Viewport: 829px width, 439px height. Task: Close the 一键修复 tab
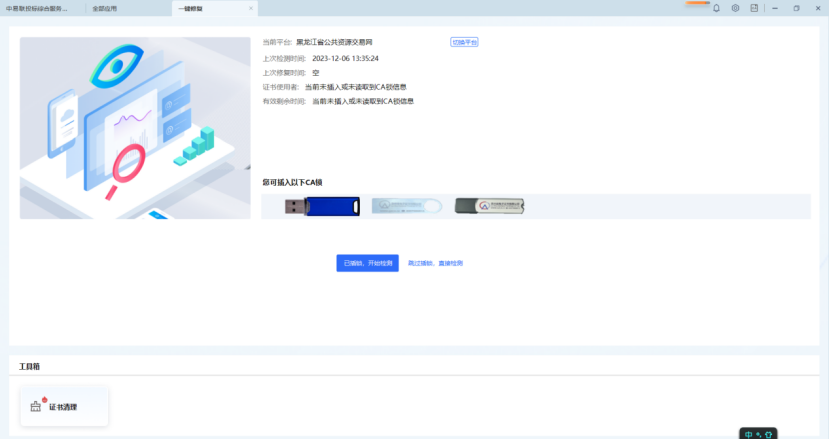pyautogui.click(x=251, y=8)
